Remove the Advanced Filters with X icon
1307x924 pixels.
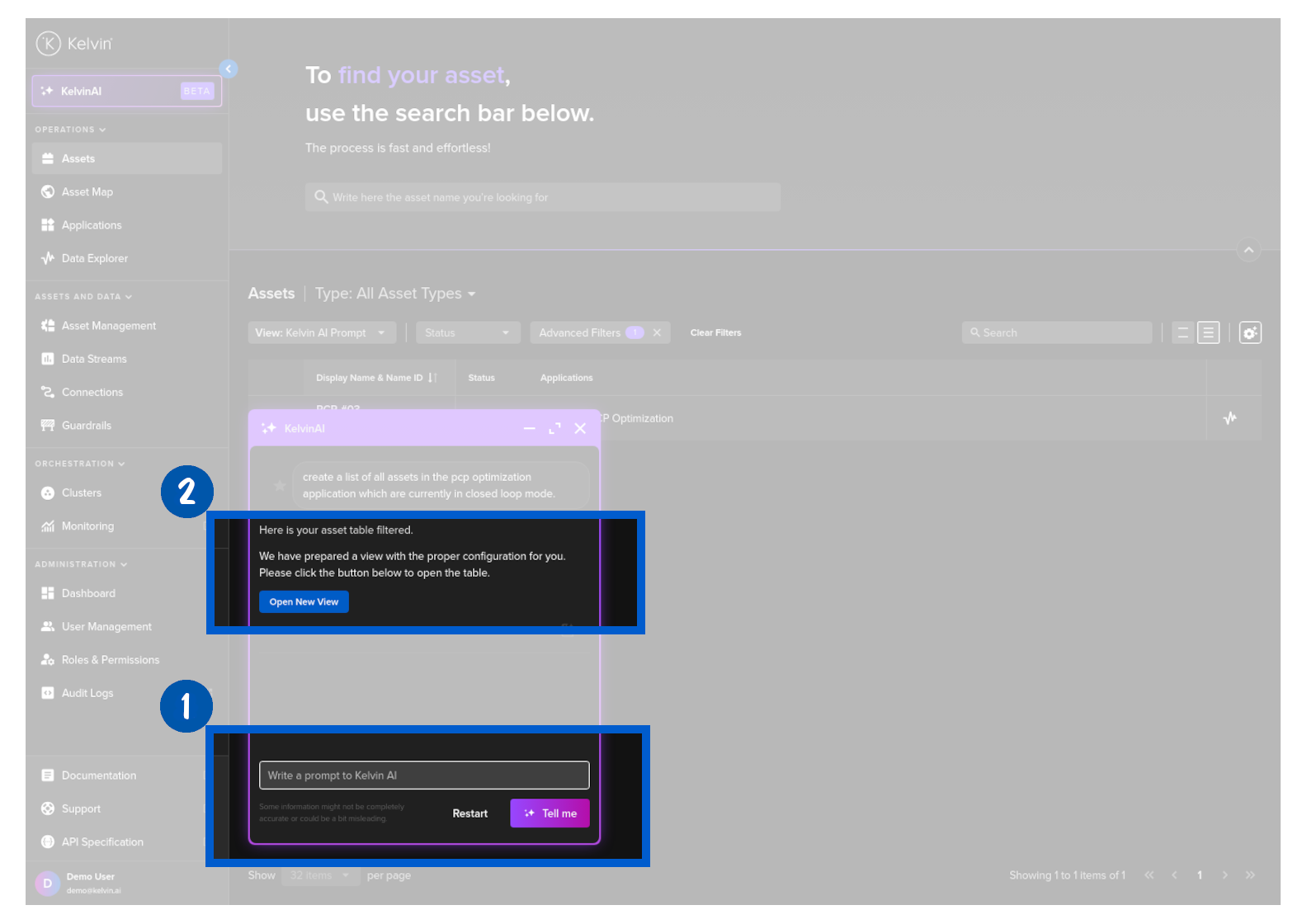click(x=657, y=332)
